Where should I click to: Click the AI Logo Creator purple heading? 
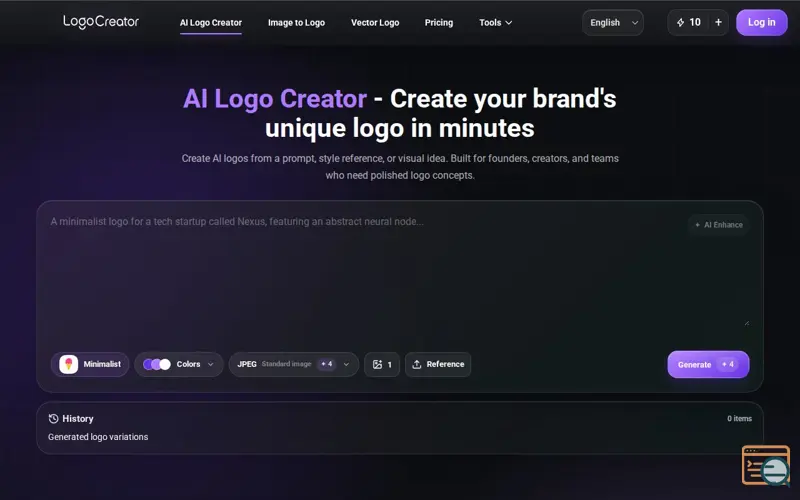coord(274,98)
